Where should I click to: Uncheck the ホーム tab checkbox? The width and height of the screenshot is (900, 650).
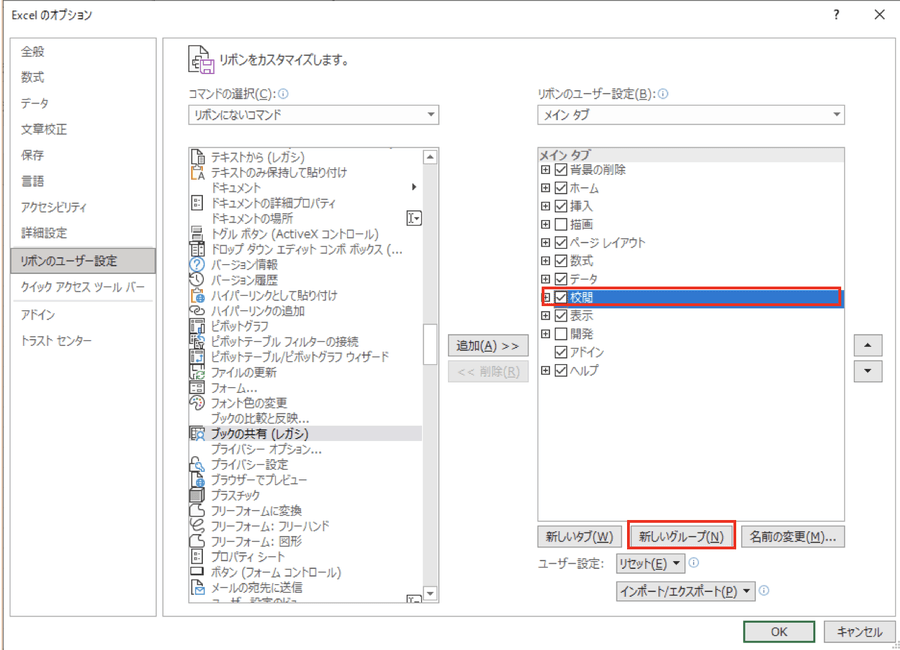pyautogui.click(x=561, y=188)
